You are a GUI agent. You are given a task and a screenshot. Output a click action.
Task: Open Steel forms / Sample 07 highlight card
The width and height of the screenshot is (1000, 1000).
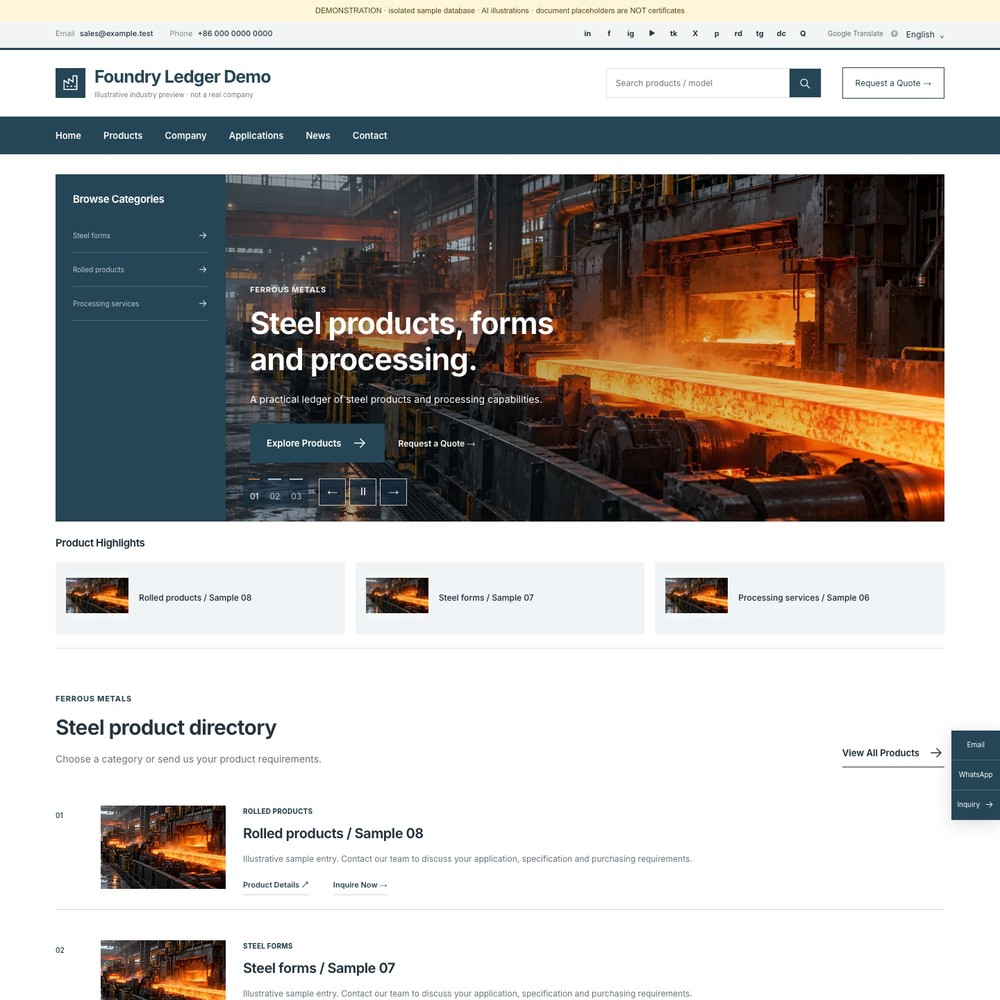500,598
